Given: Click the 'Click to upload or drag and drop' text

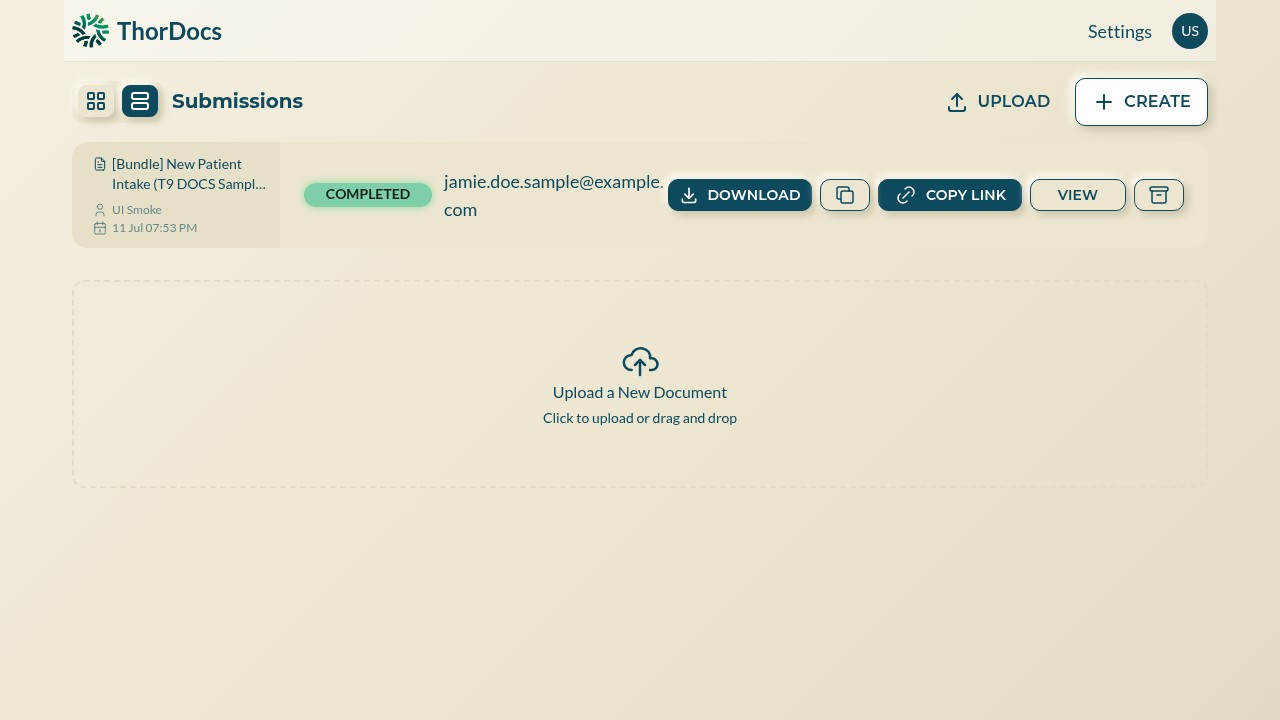Looking at the screenshot, I should 640,418.
